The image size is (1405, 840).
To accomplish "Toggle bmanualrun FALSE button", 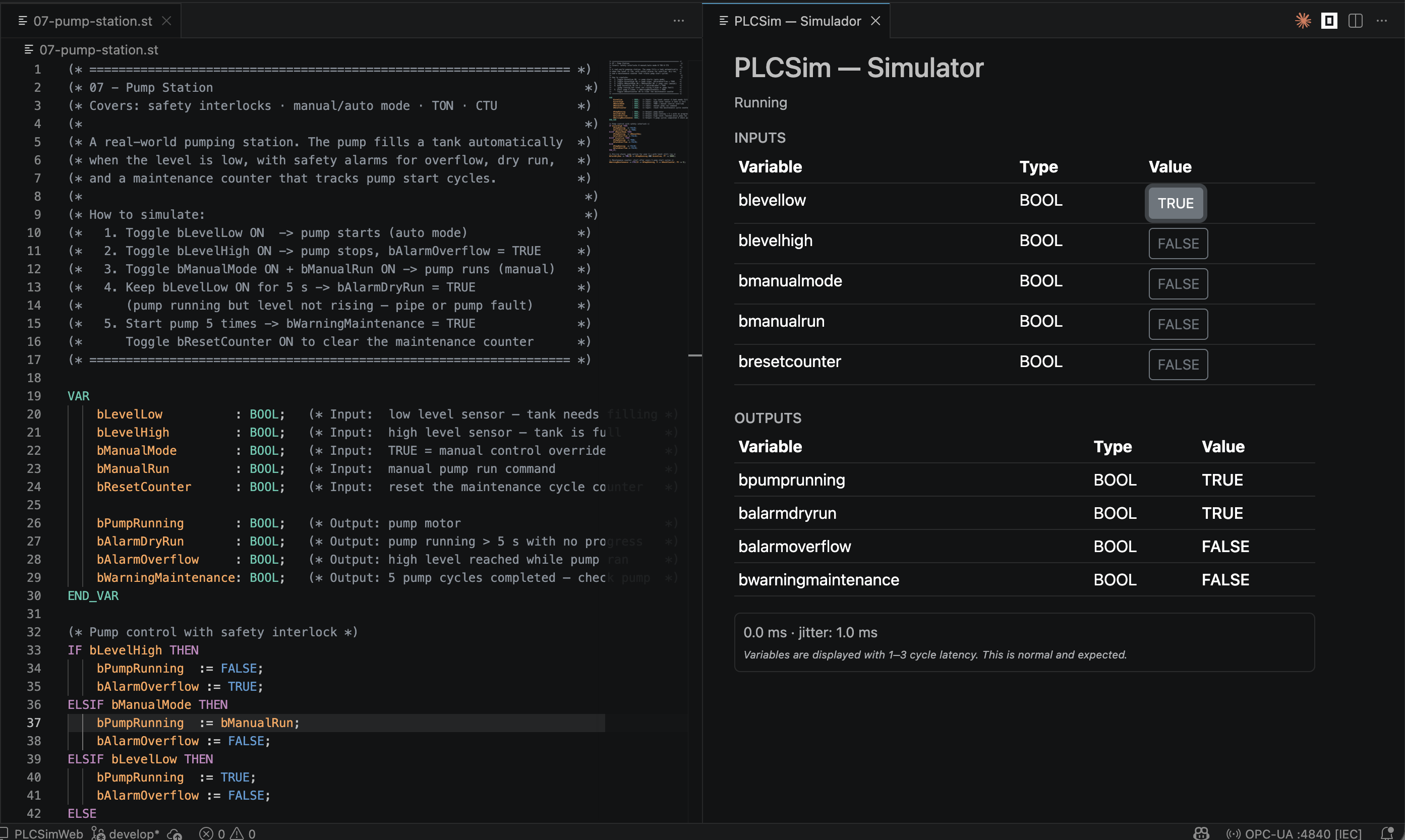I will (1178, 324).
